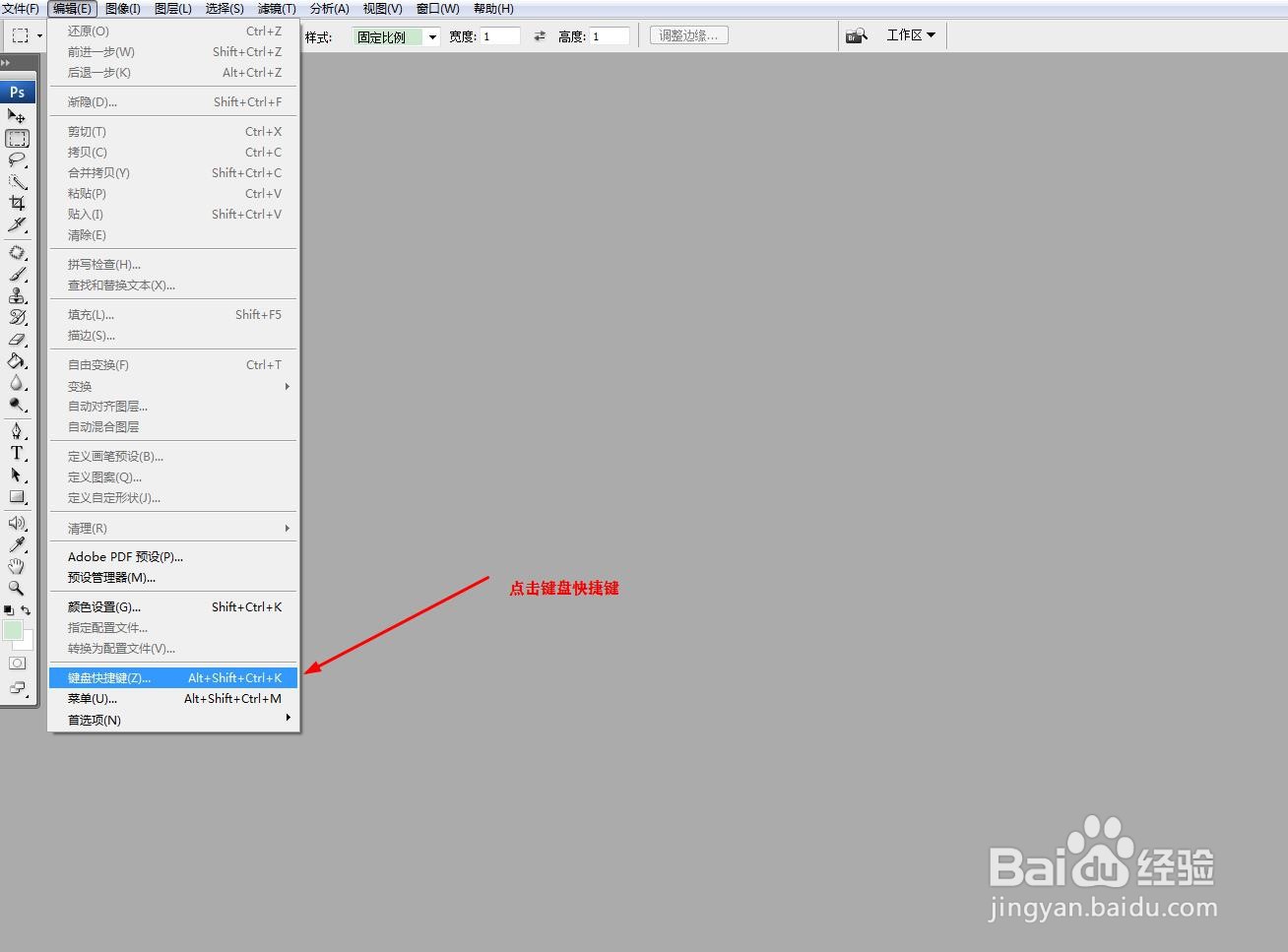Open the 滤镜(T) menu
1288x952 pixels.
click(277, 8)
